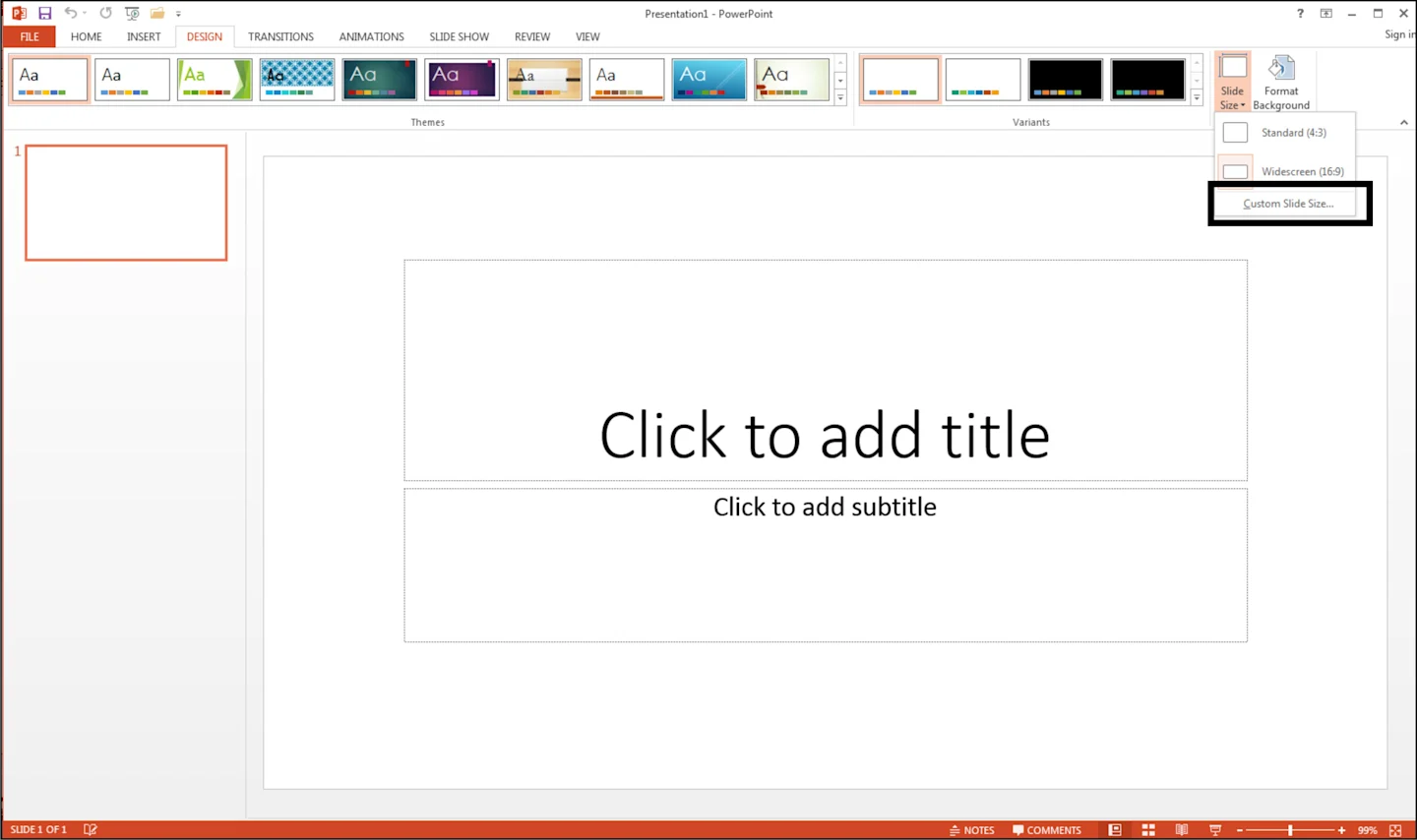1417x840 pixels.
Task: Expand the Themes gallery
Action: (x=841, y=95)
